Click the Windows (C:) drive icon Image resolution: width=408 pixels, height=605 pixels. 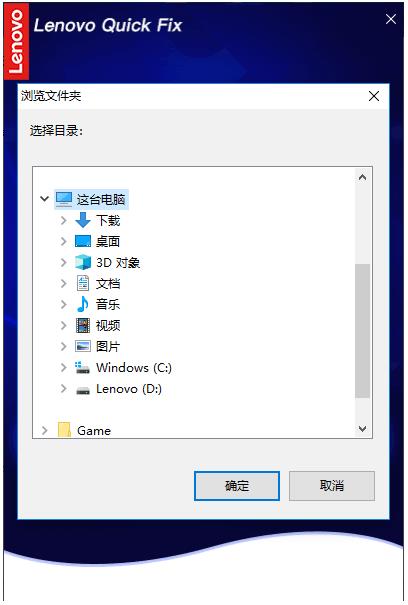pyautogui.click(x=83, y=367)
